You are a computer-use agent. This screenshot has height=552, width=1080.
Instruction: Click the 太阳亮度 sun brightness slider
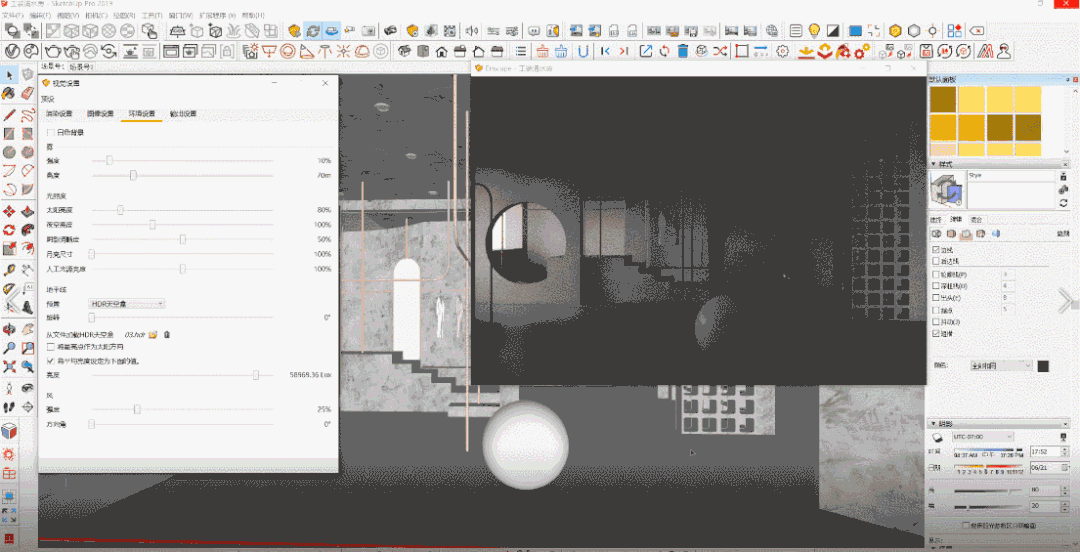(183, 209)
